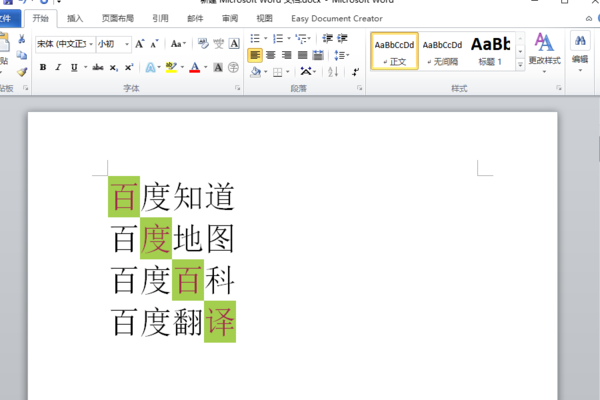Show or hide paragraph marks

point(355,72)
